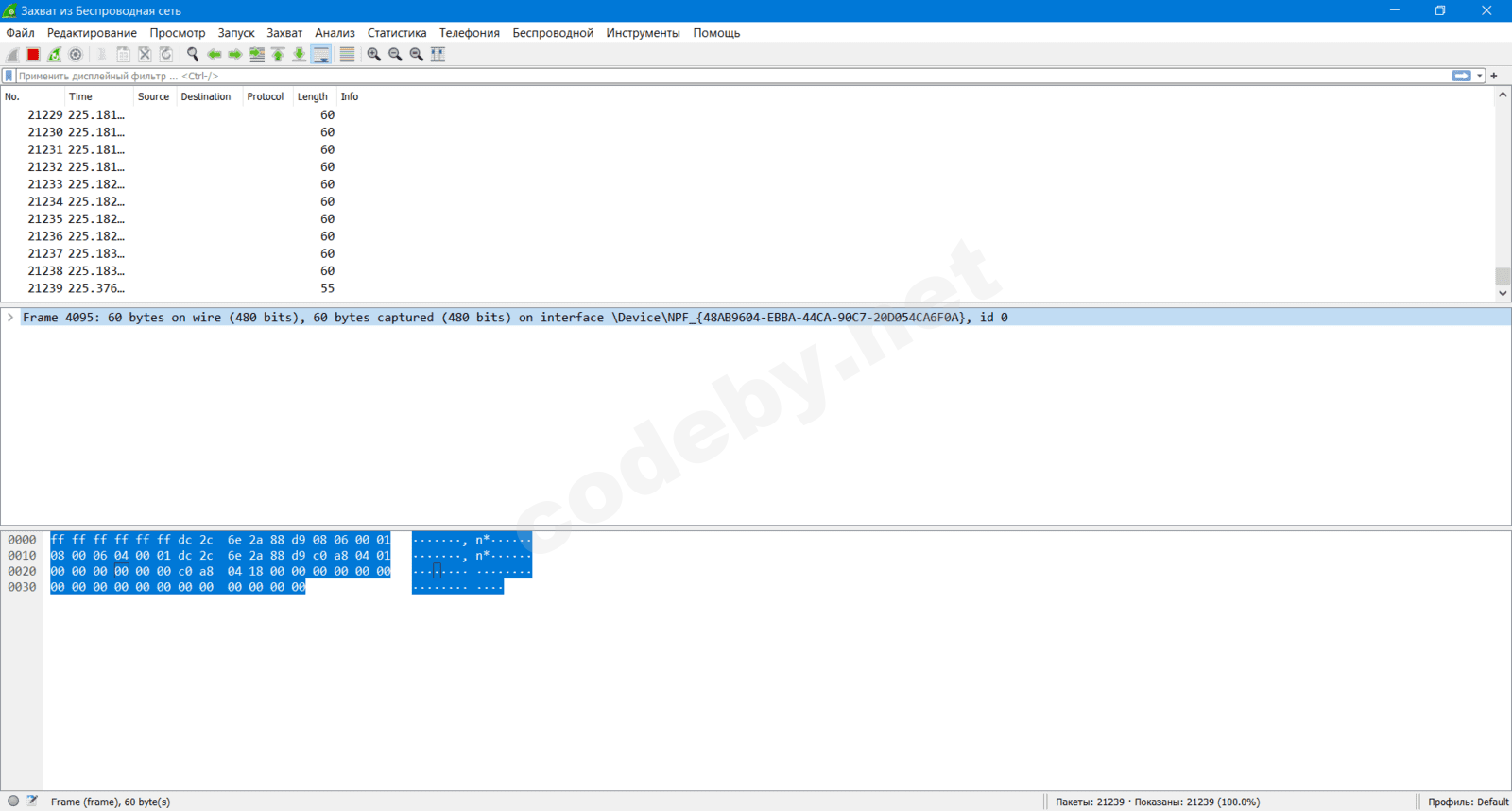The image size is (1512, 811).
Task: Click hex offset 0030 row in bytes pane
Action: point(22,587)
